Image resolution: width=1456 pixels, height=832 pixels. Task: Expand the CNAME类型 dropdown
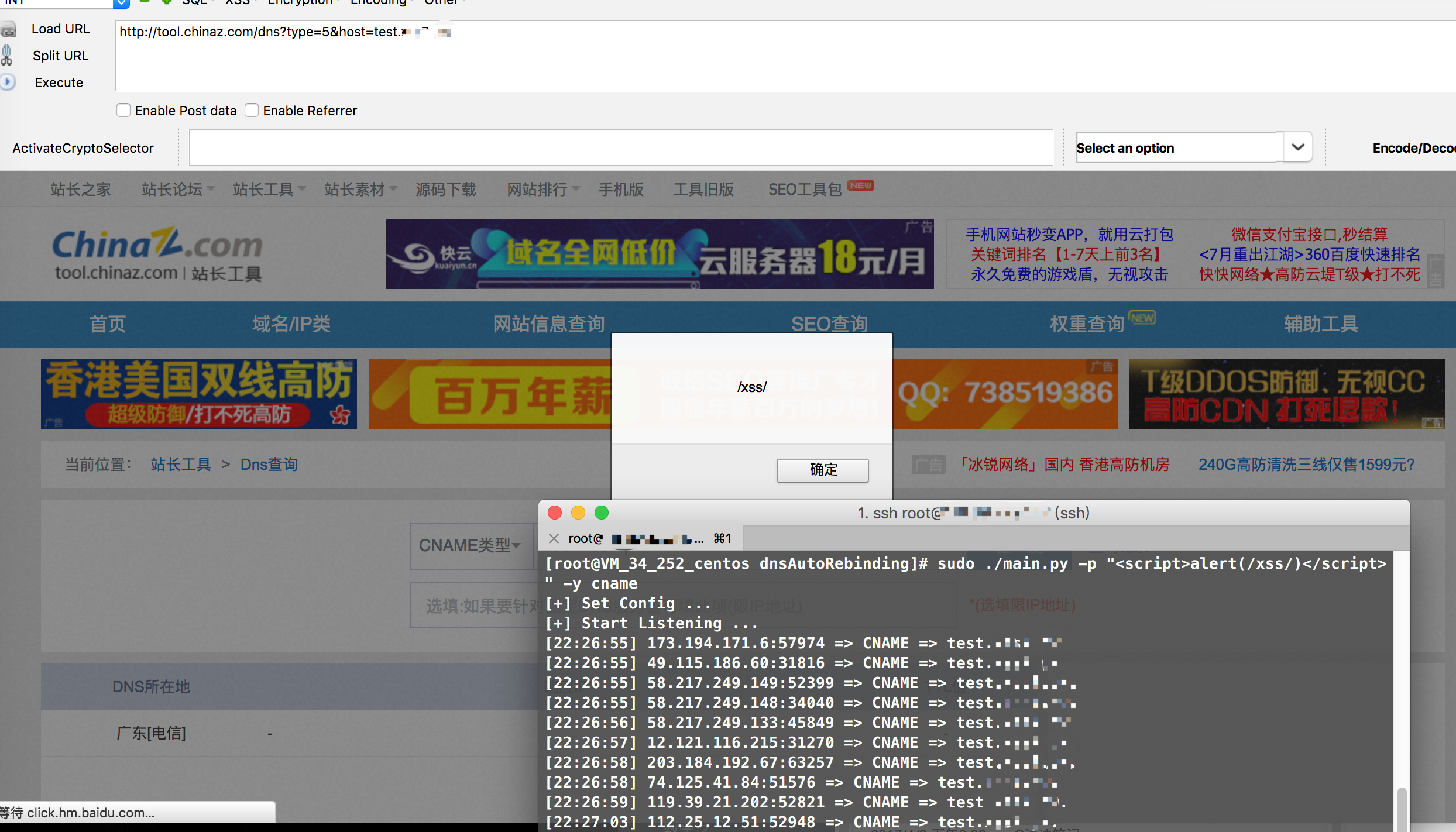[470, 545]
